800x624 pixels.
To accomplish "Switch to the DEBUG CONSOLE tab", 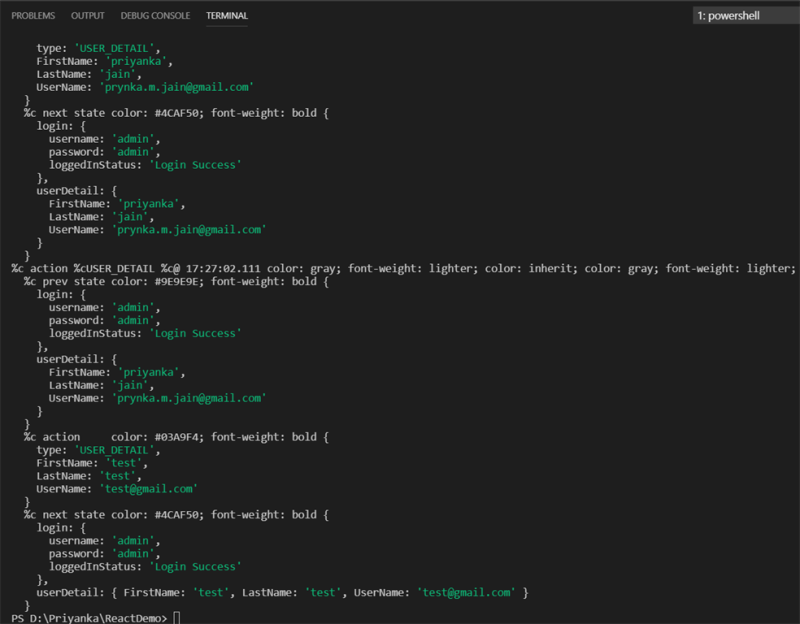I will tap(155, 15).
